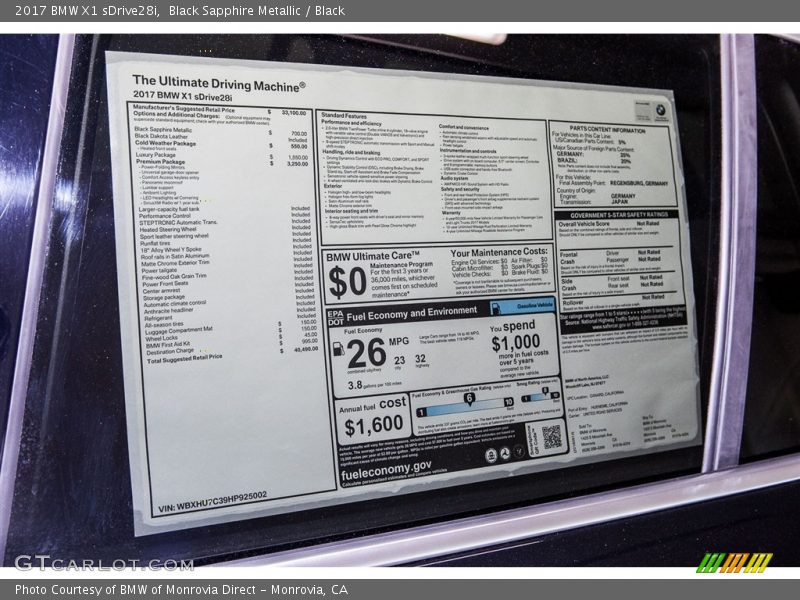The width and height of the screenshot is (800, 600).
Task: Click "Manufacturer's Suggested Retail Price" line
Action: coord(184,109)
